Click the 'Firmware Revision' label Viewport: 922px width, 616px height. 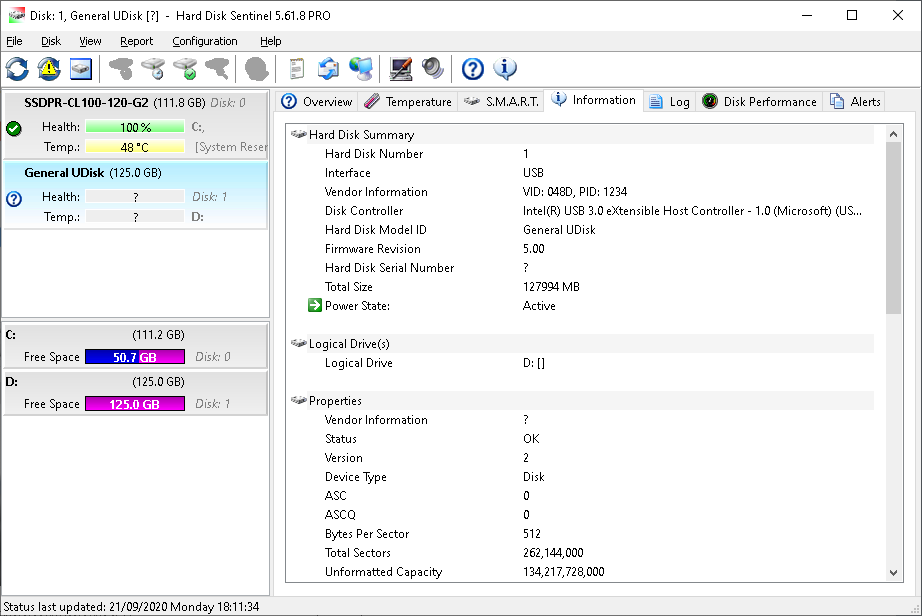click(x=373, y=249)
